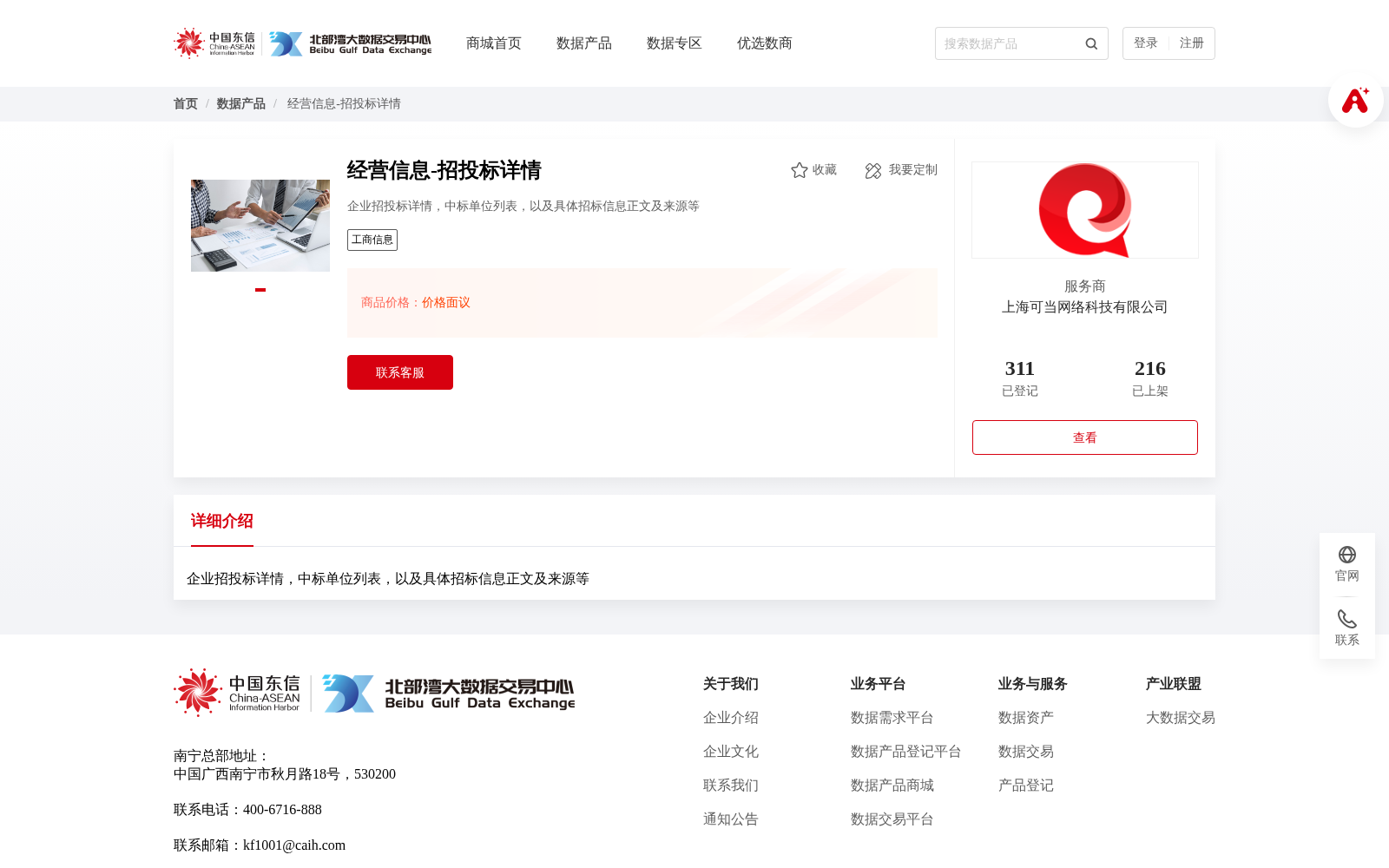The image size is (1389, 868).
Task: Click the globe official site icon
Action: coord(1347,555)
